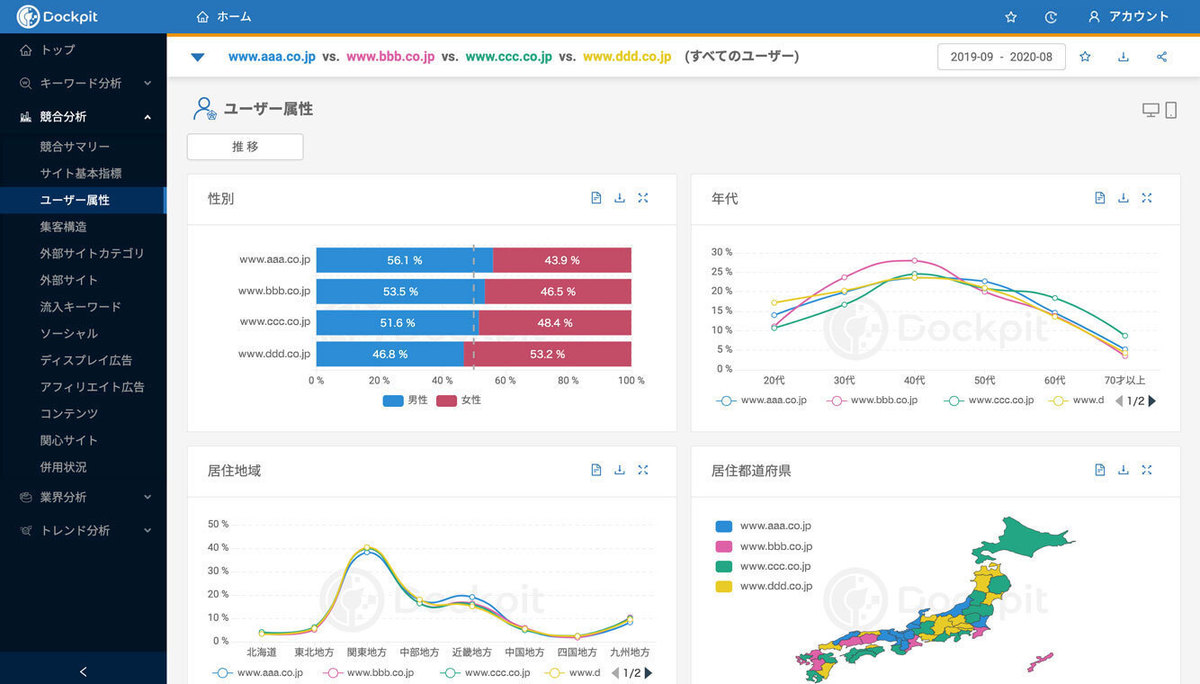Open the アカウント menu link
Viewport: 1200px width, 684px height.
[x=1128, y=17]
